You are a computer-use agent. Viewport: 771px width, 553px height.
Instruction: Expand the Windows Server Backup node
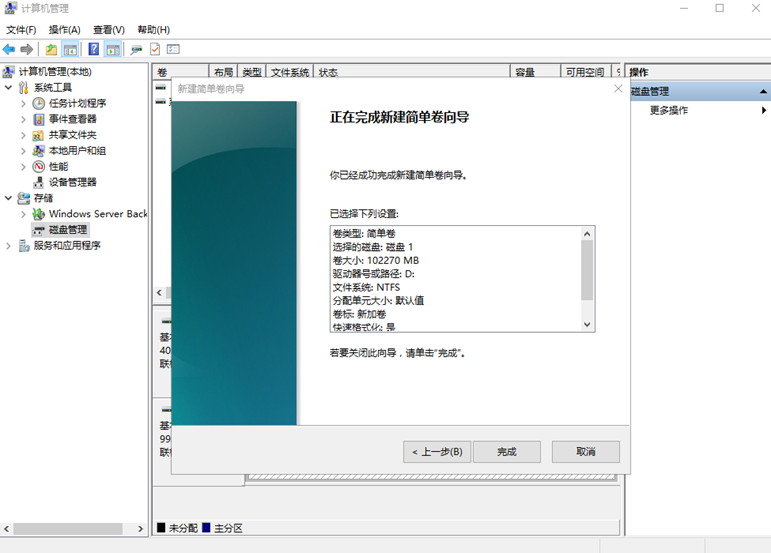[23, 214]
